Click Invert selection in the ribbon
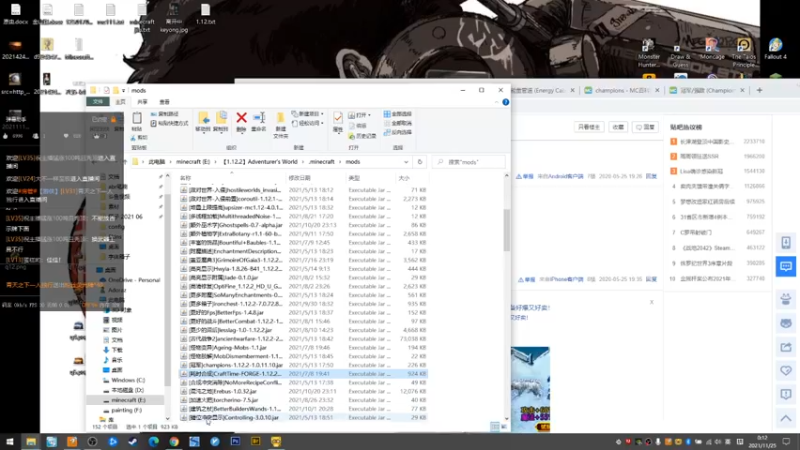The image size is (800, 450). click(397, 132)
